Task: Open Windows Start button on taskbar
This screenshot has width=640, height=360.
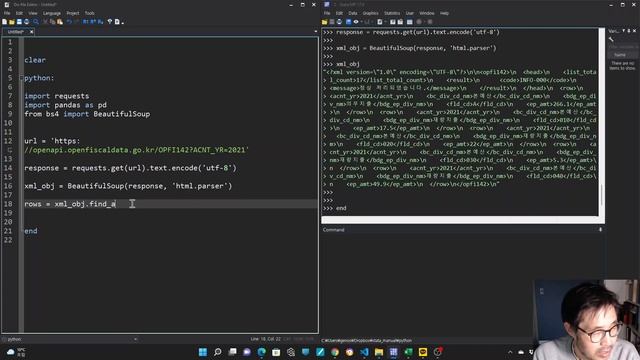Action: (203, 352)
